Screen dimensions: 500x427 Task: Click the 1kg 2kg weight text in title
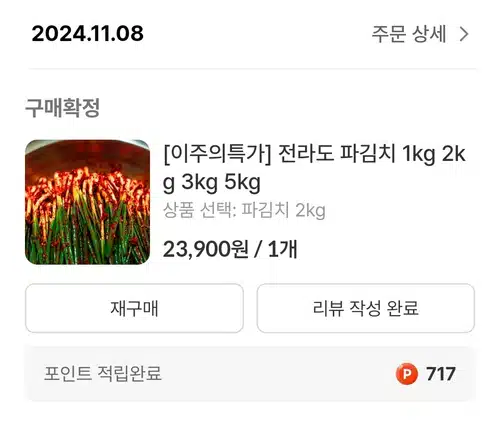click(434, 154)
